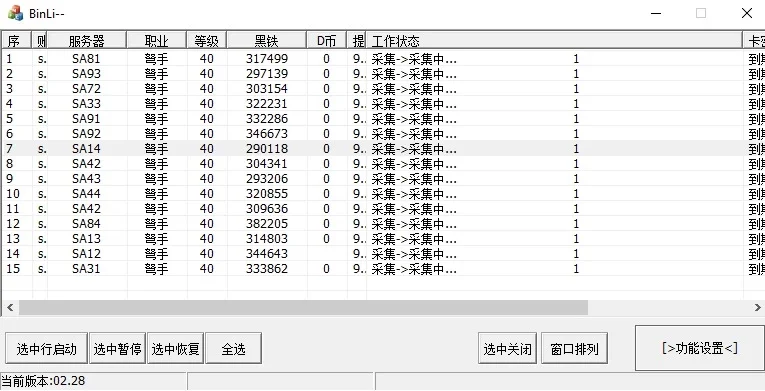
Task: Click the 黑铁 value 332286
Action: click(x=267, y=119)
